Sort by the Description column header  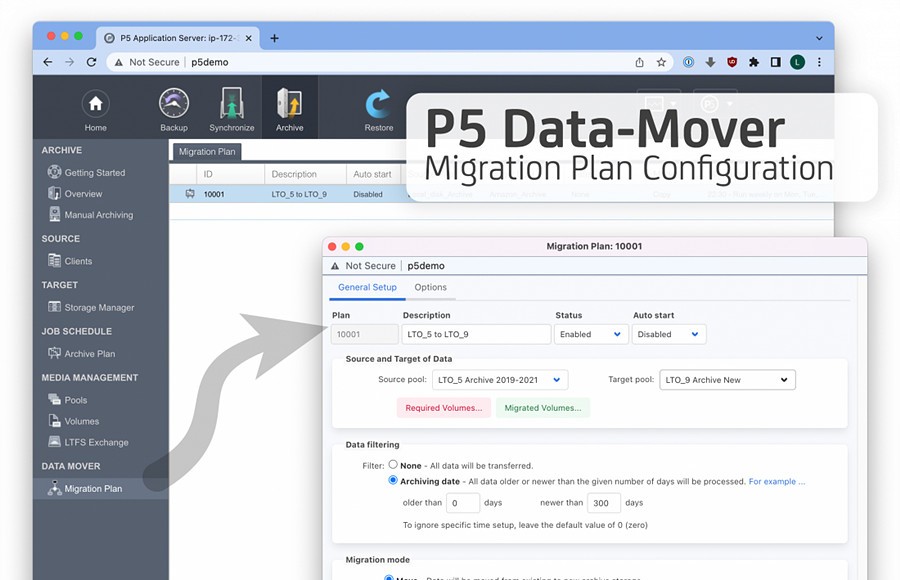click(305, 174)
